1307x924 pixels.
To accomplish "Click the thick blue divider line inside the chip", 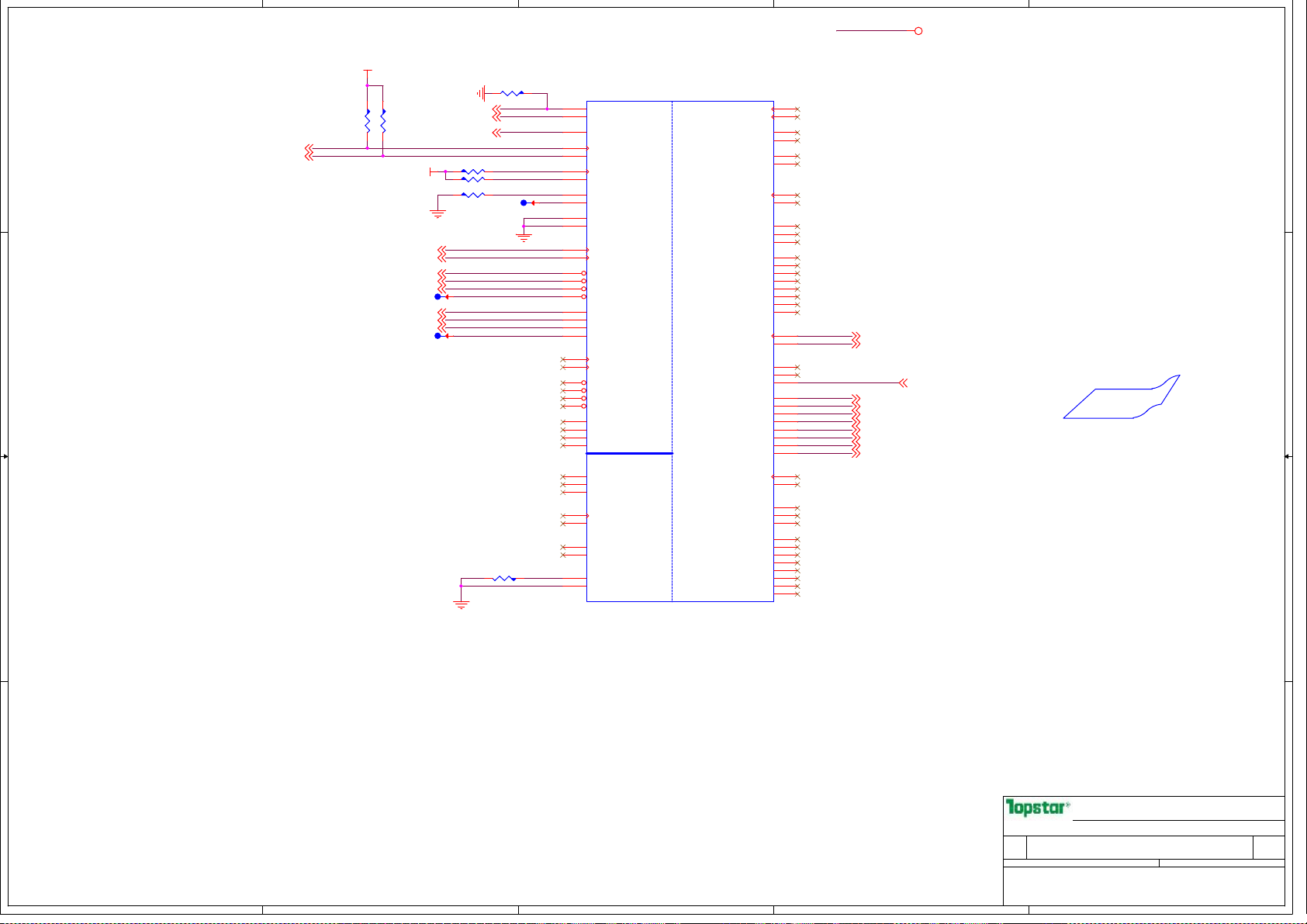I will 629,453.
